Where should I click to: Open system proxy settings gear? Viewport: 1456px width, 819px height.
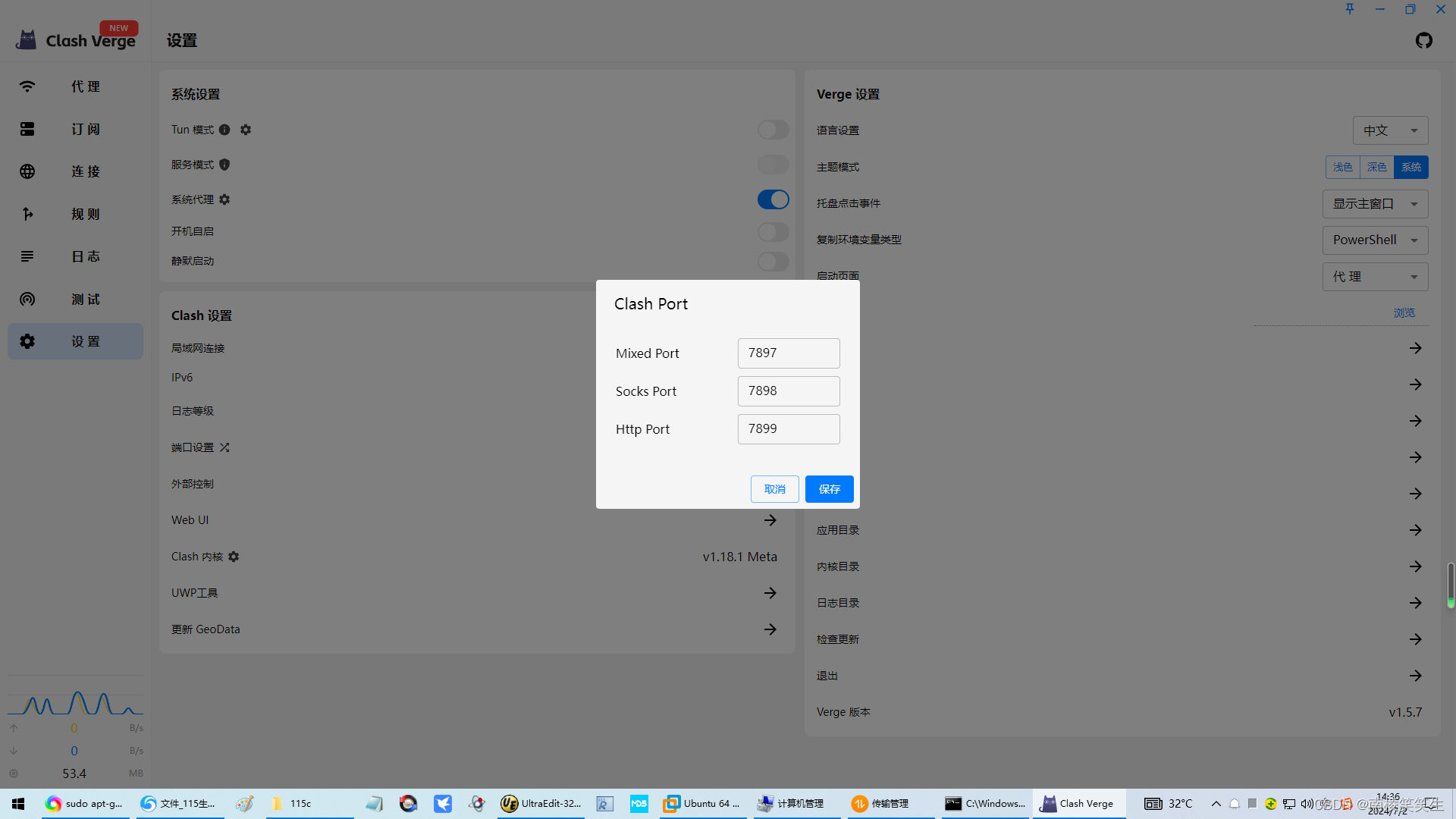(224, 199)
